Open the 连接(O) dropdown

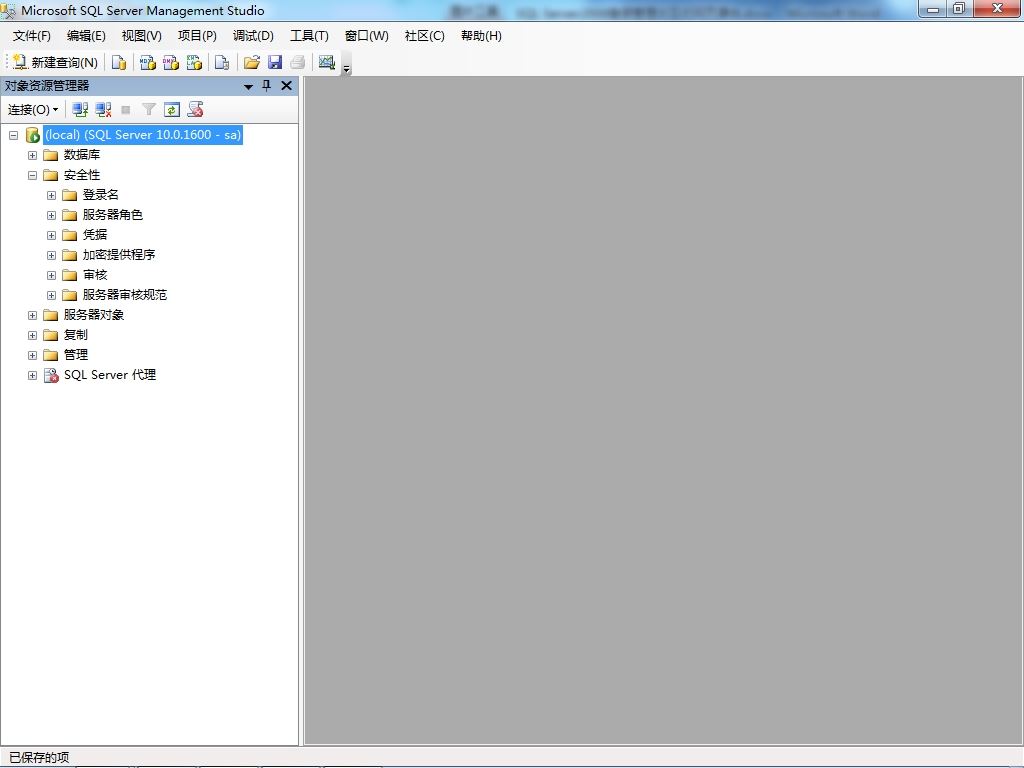33,110
